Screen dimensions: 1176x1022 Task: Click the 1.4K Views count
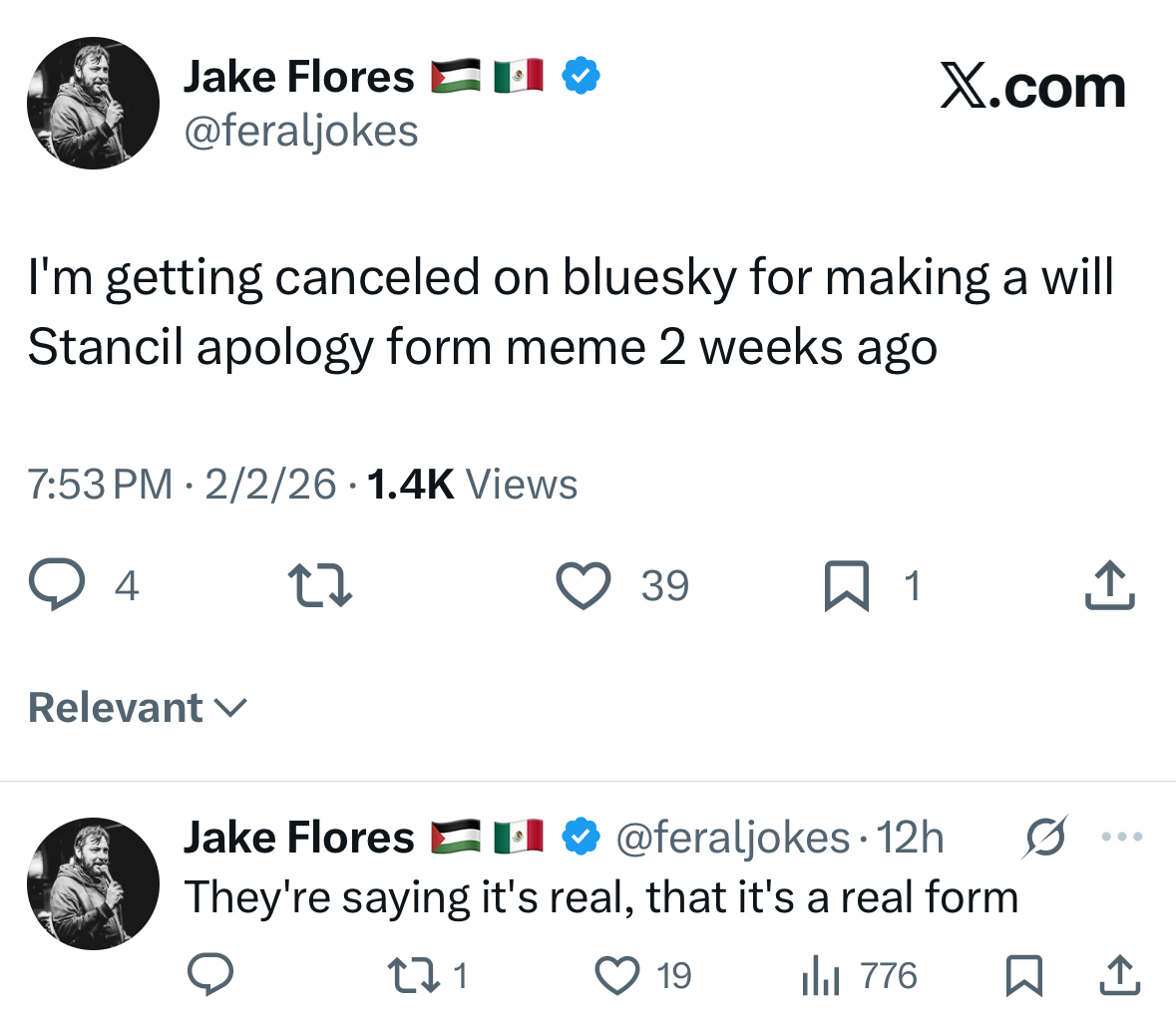click(472, 485)
